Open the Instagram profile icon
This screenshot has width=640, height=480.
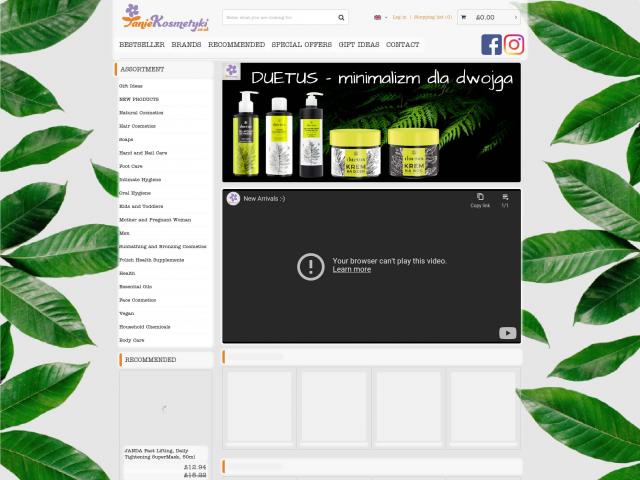(x=514, y=44)
